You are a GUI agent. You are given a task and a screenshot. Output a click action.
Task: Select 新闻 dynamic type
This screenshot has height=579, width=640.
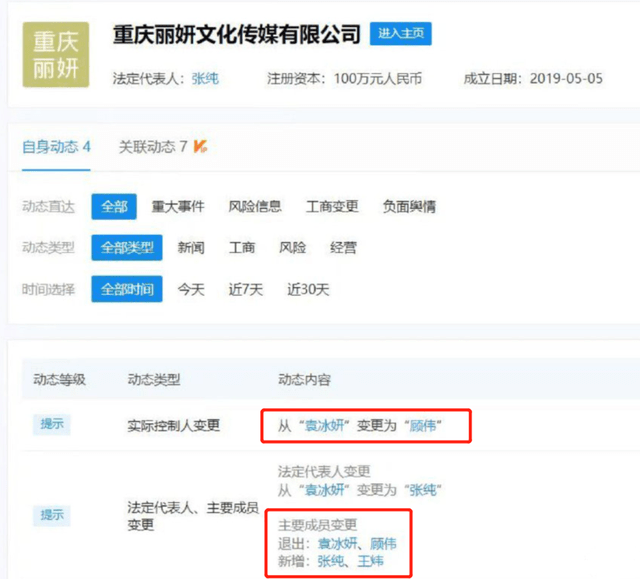pyautogui.click(x=191, y=248)
